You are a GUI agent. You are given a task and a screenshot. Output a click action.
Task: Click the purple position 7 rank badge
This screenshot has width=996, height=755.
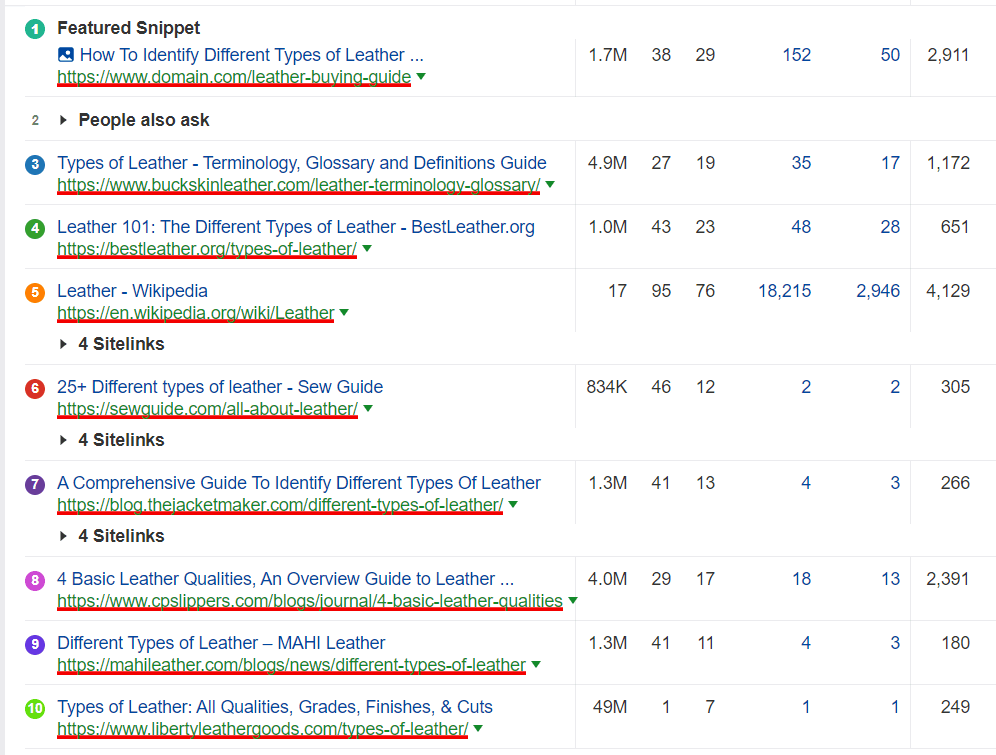pos(35,484)
